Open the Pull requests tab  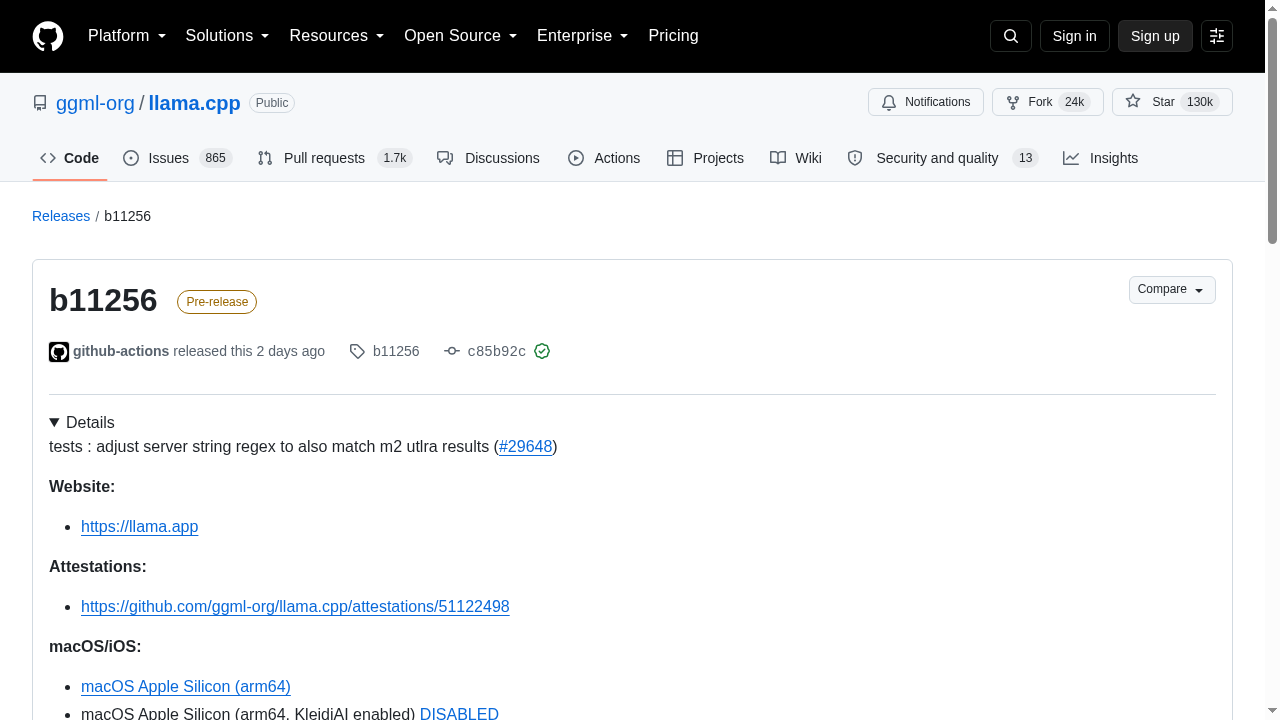335,158
